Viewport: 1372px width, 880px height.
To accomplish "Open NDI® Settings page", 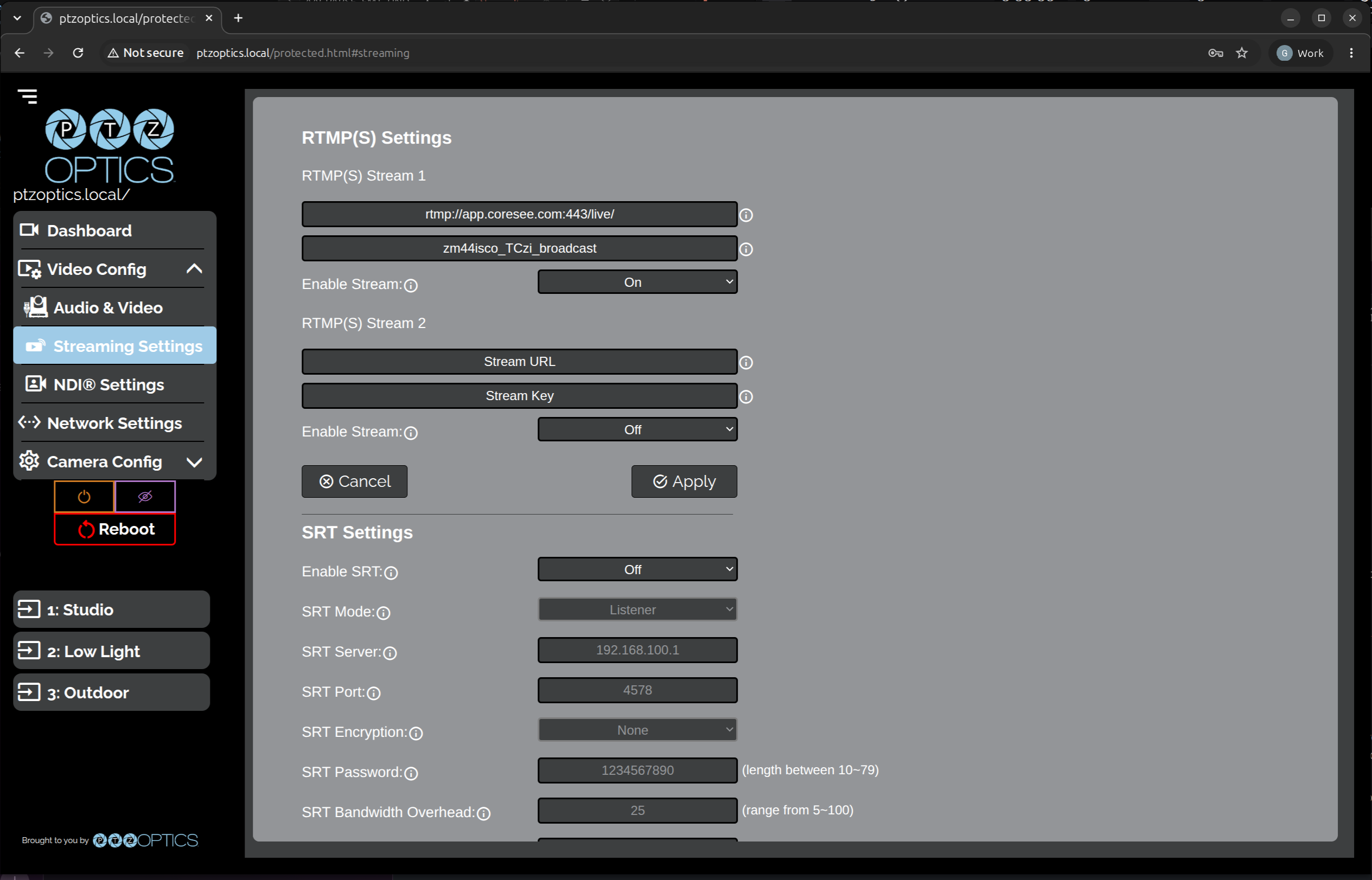I will 114,384.
